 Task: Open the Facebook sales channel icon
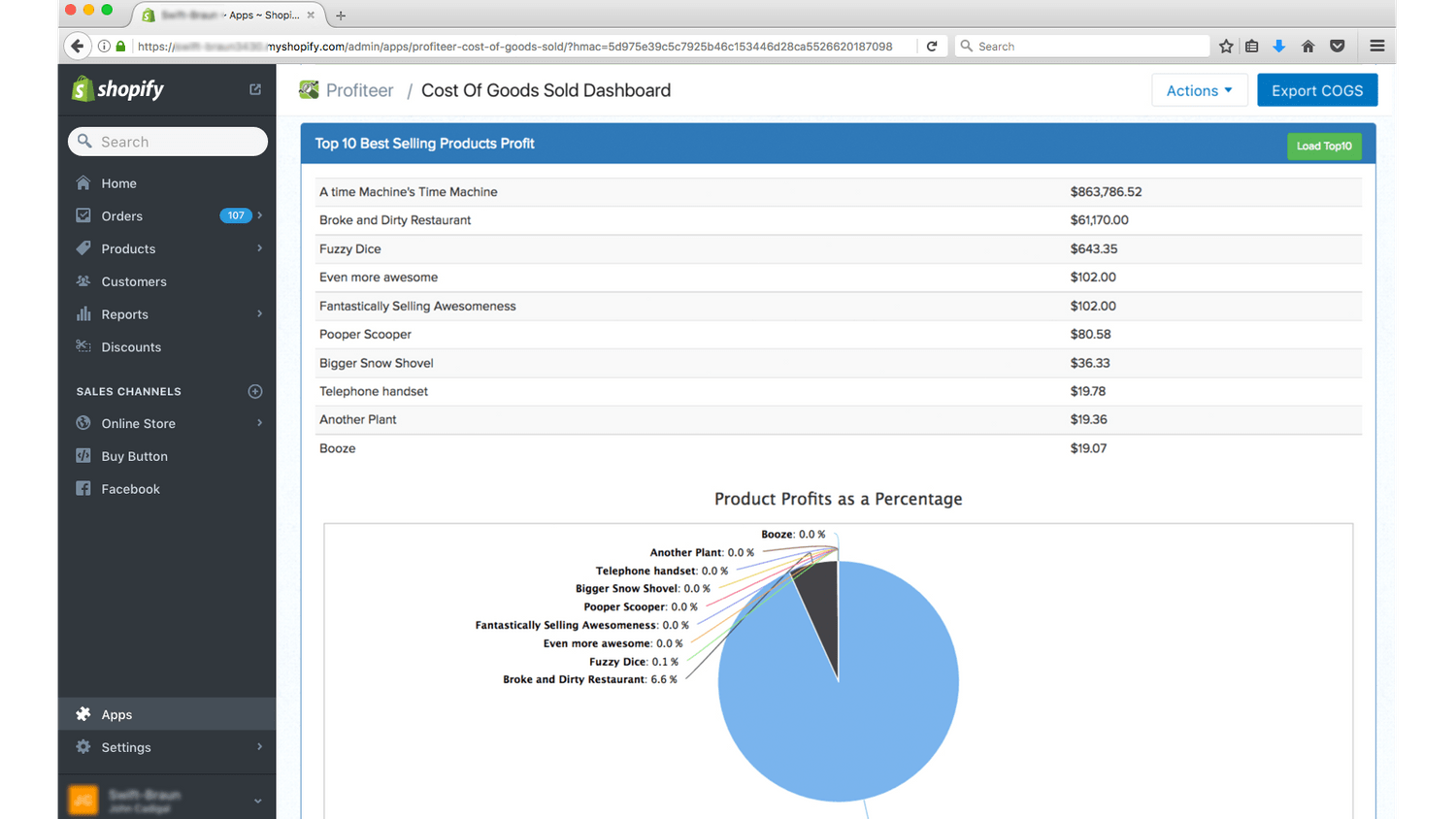click(85, 488)
